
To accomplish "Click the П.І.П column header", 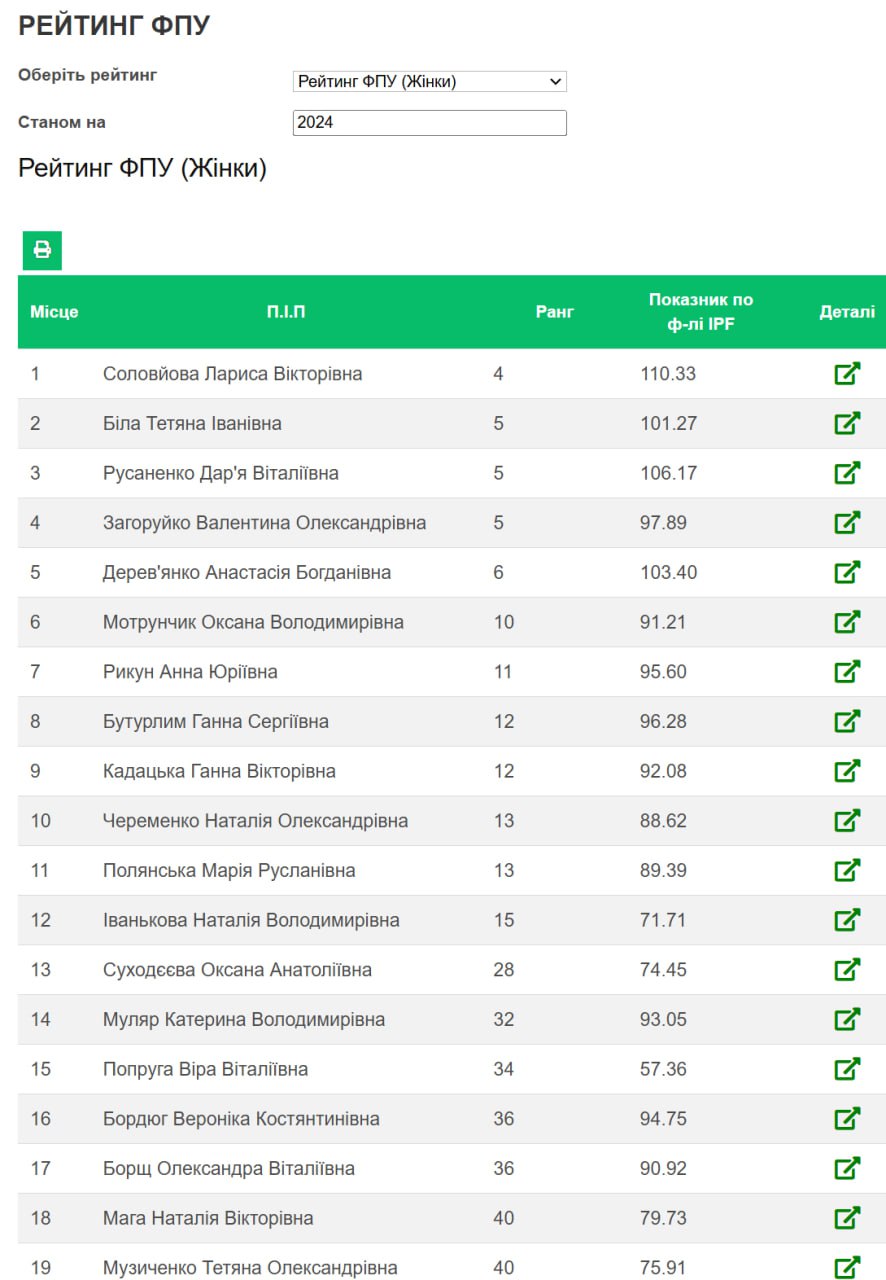I will point(286,312).
